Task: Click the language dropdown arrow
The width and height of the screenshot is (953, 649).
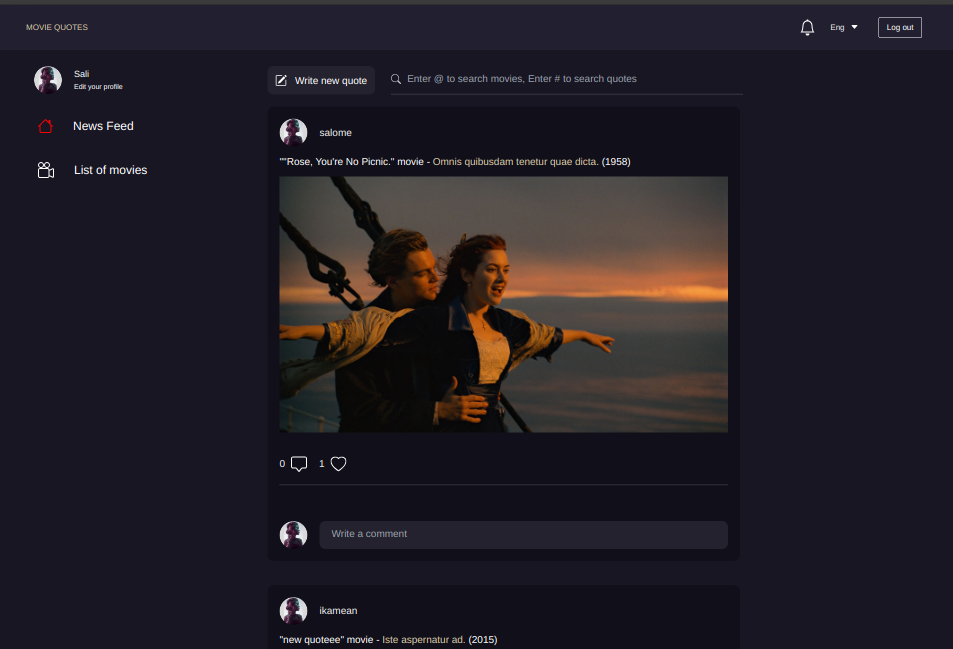Action: [854, 27]
